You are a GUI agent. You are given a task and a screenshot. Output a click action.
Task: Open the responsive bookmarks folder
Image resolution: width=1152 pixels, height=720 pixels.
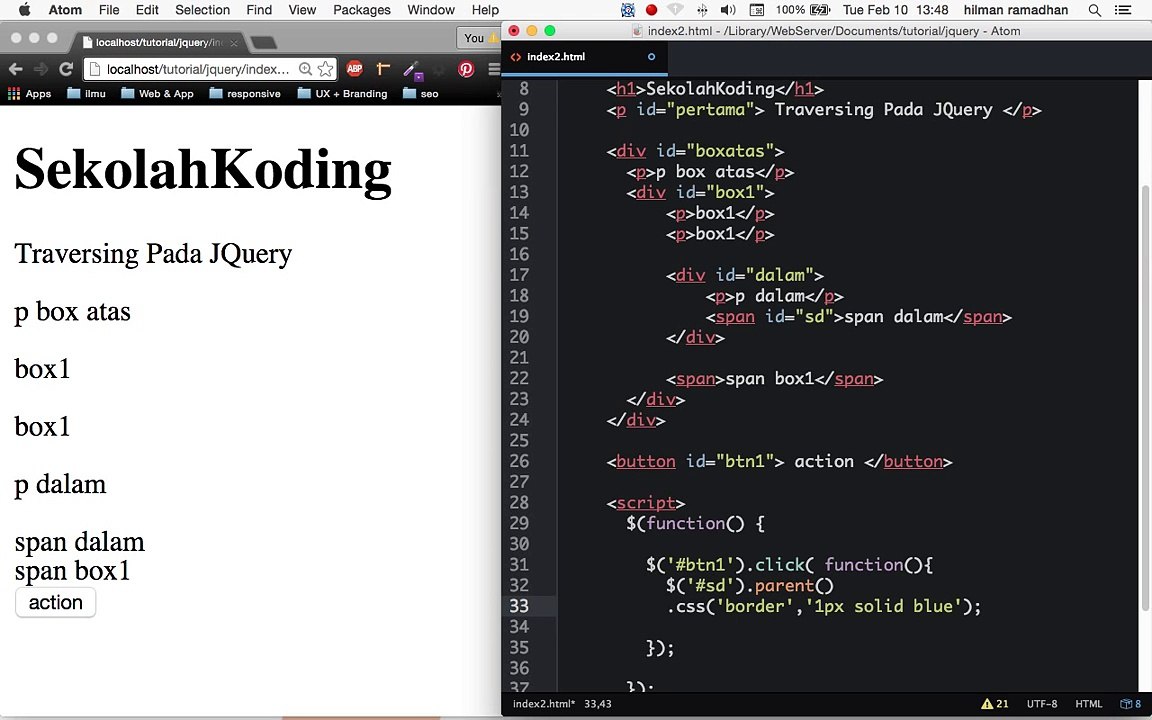coord(245,93)
